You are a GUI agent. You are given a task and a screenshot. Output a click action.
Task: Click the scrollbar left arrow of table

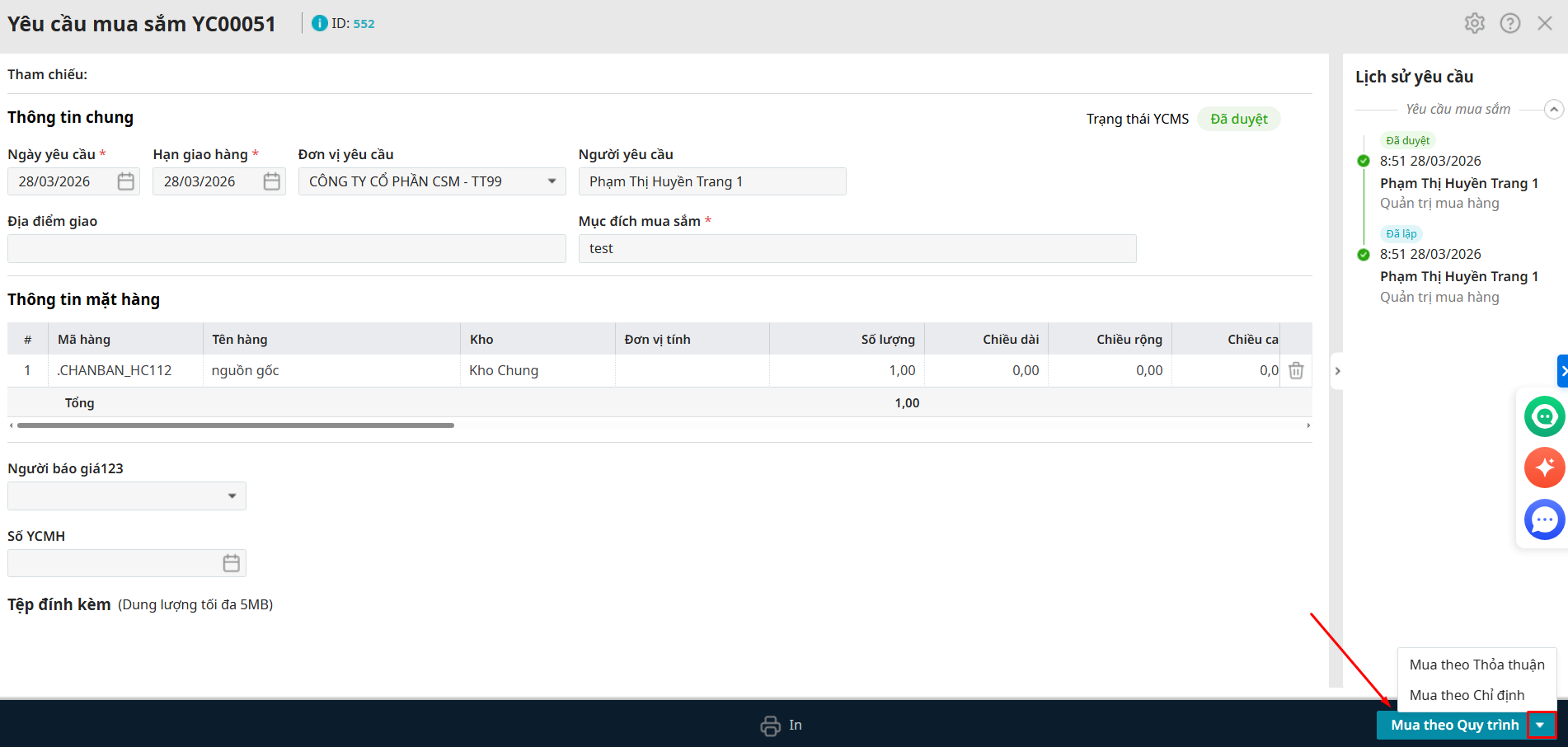pos(11,425)
